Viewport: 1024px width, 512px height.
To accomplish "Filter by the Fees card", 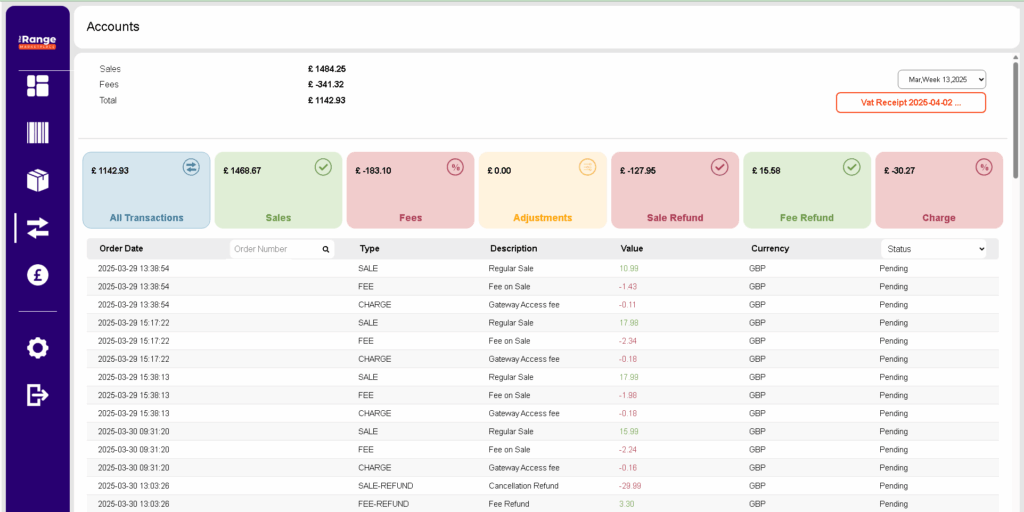I will pyautogui.click(x=410, y=190).
